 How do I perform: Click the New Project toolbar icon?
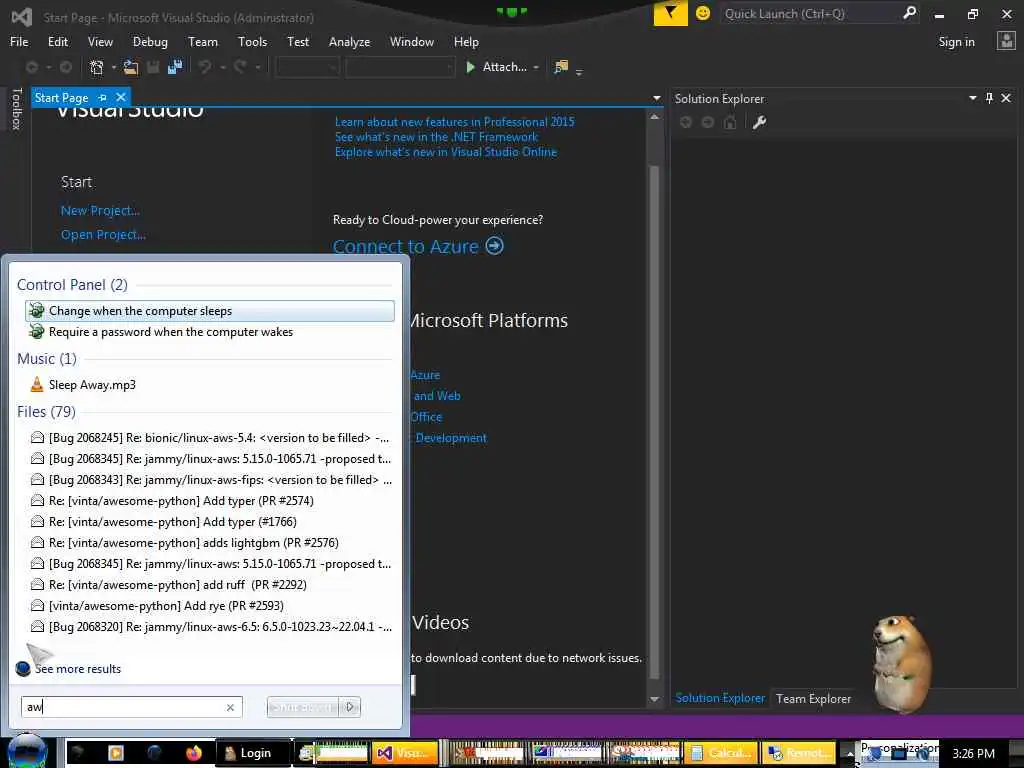coord(97,67)
